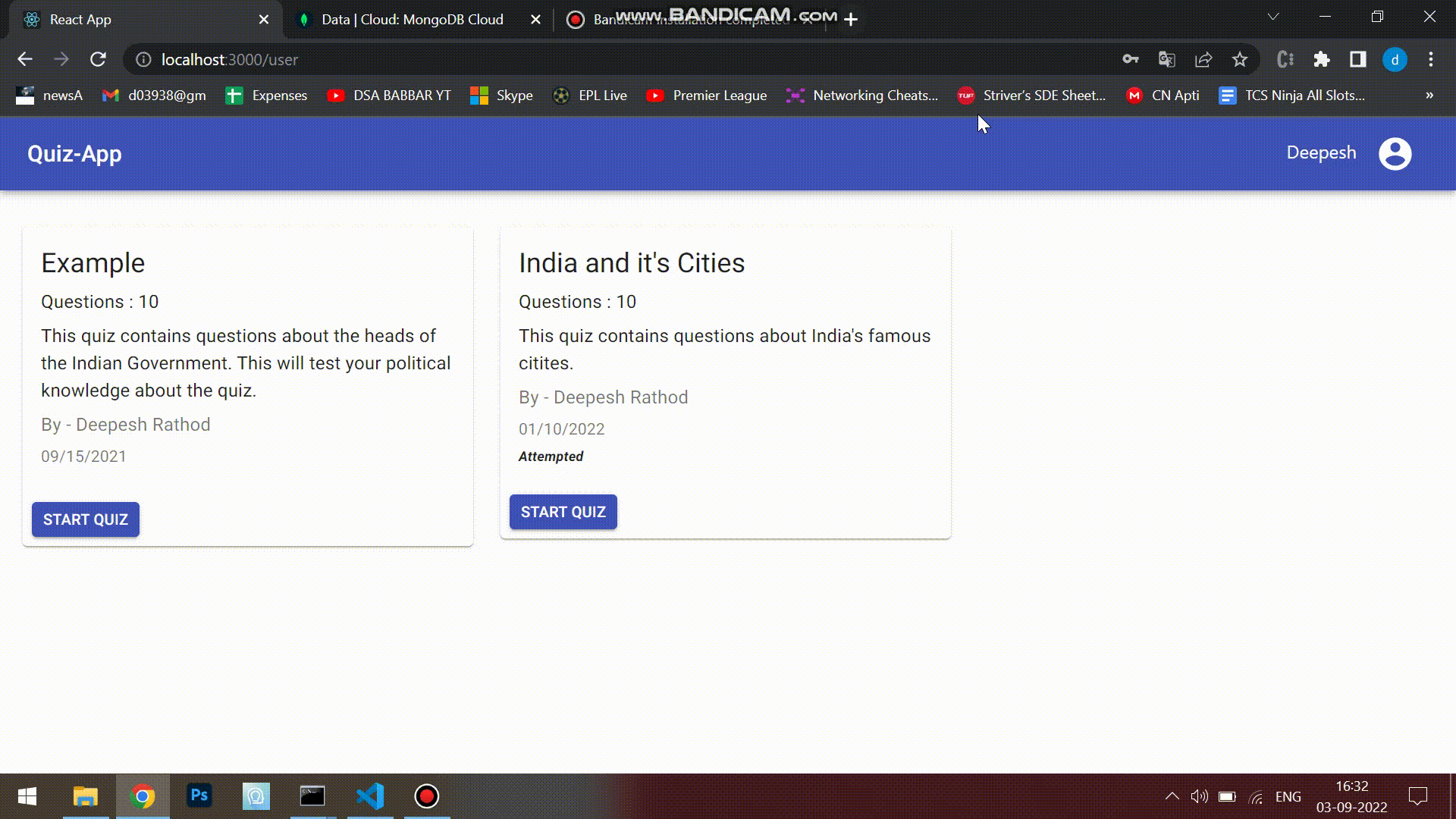
Task: Open the Bandicam recorder from the taskbar
Action: [x=426, y=797]
